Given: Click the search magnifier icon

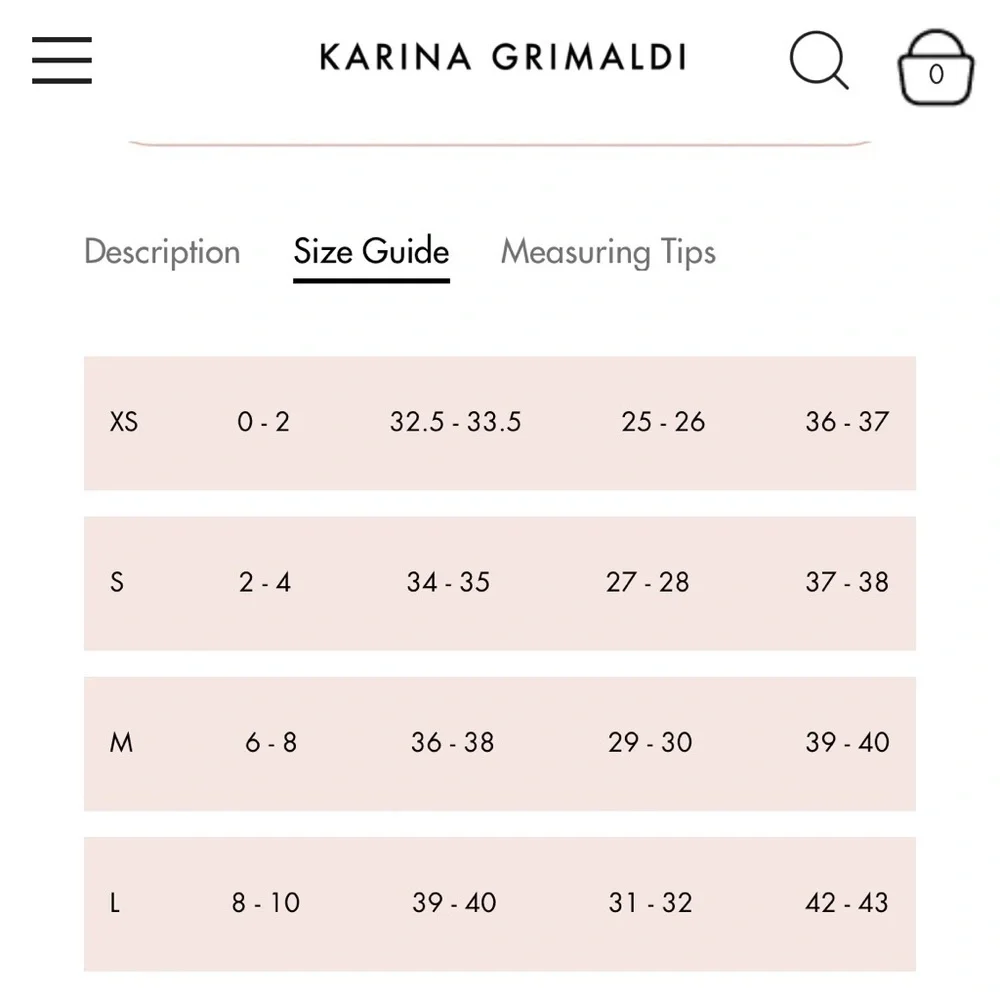Looking at the screenshot, I should coord(819,60).
